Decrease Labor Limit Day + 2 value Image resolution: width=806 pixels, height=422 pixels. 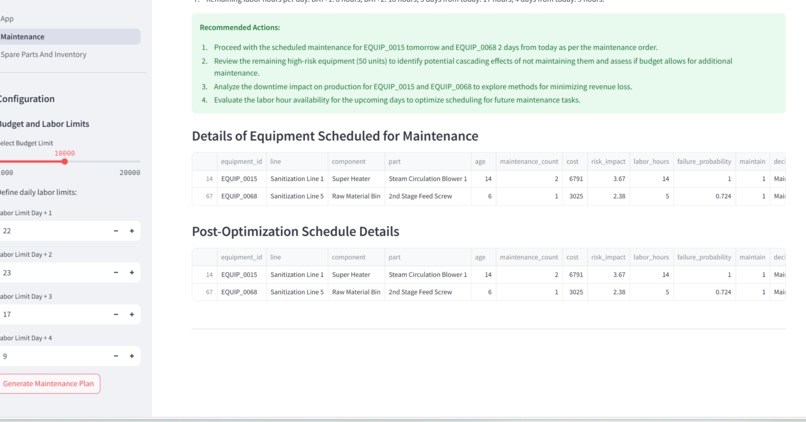116,272
